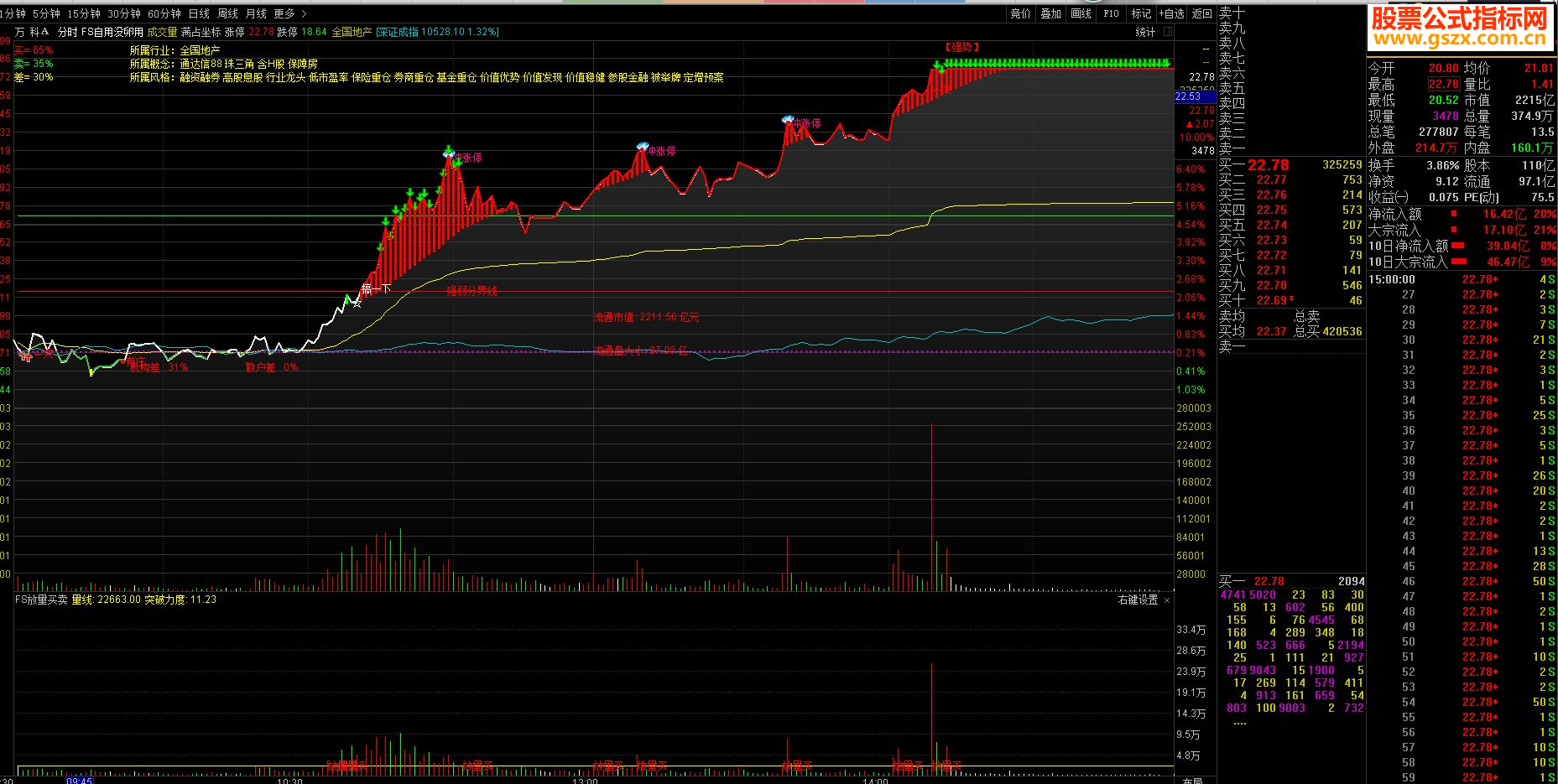Click the 融资融券 style tag

(200, 77)
